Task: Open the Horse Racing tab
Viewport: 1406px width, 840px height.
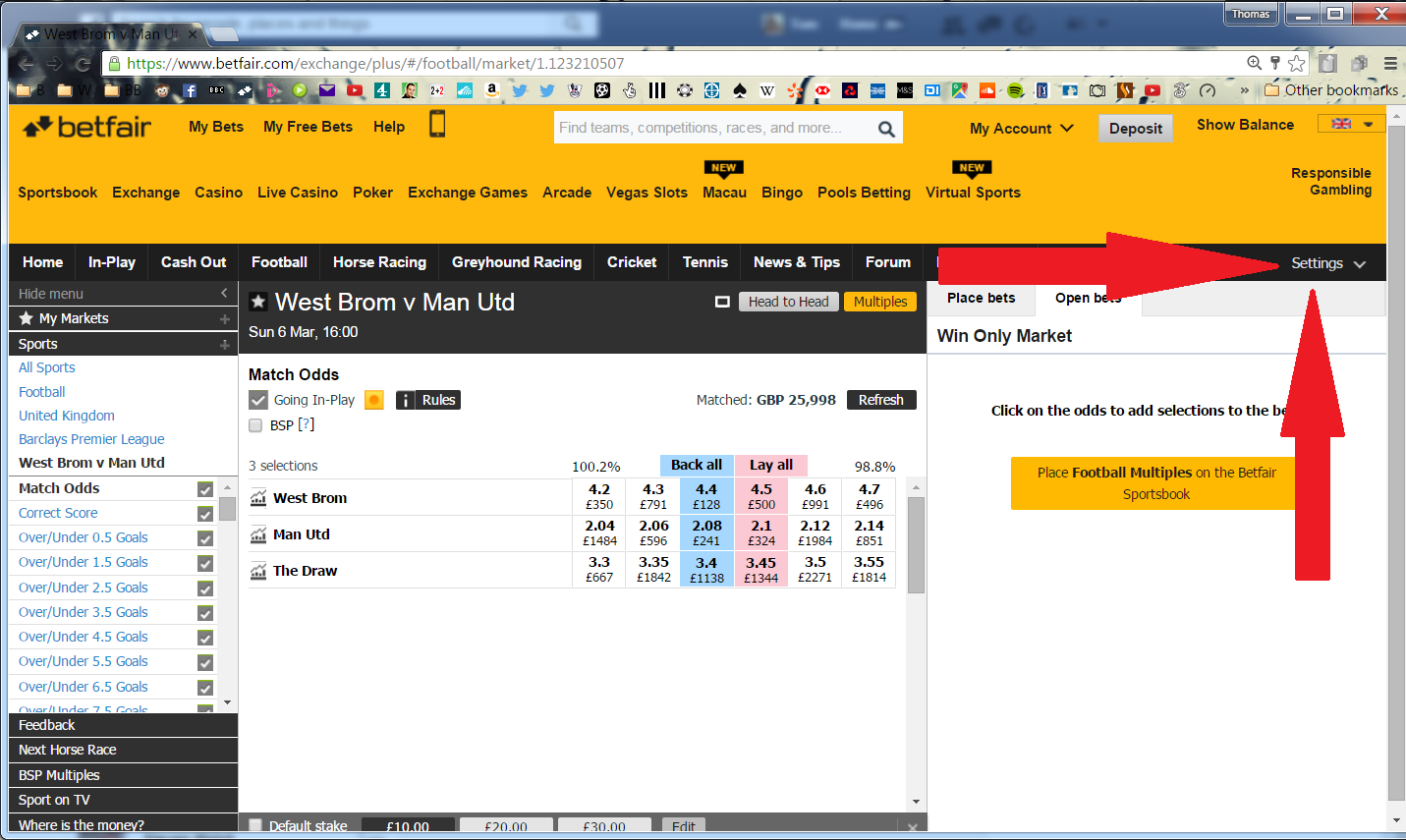Action: coord(379,262)
